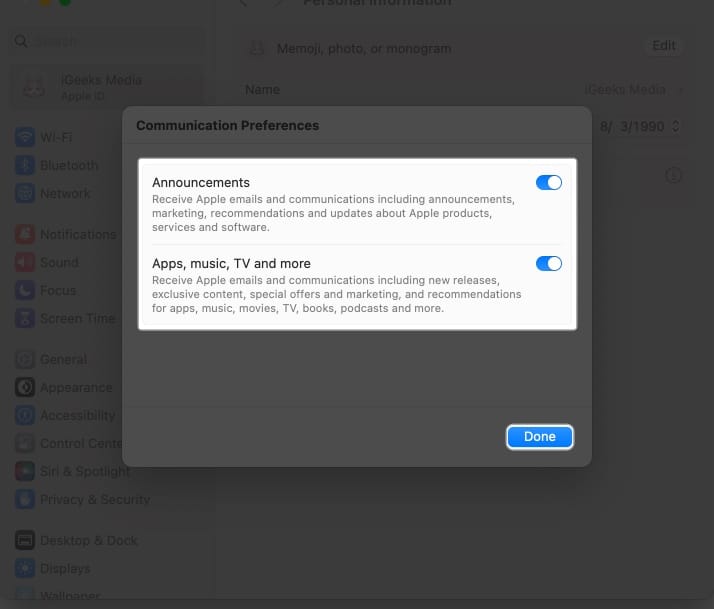Click the General gear icon
This screenshot has width=714, height=609.
tap(25, 359)
